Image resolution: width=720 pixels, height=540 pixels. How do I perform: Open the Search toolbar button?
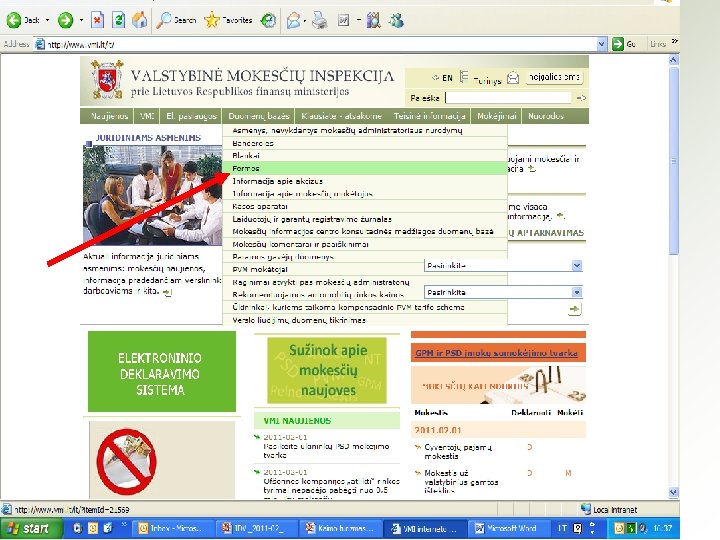(176, 20)
